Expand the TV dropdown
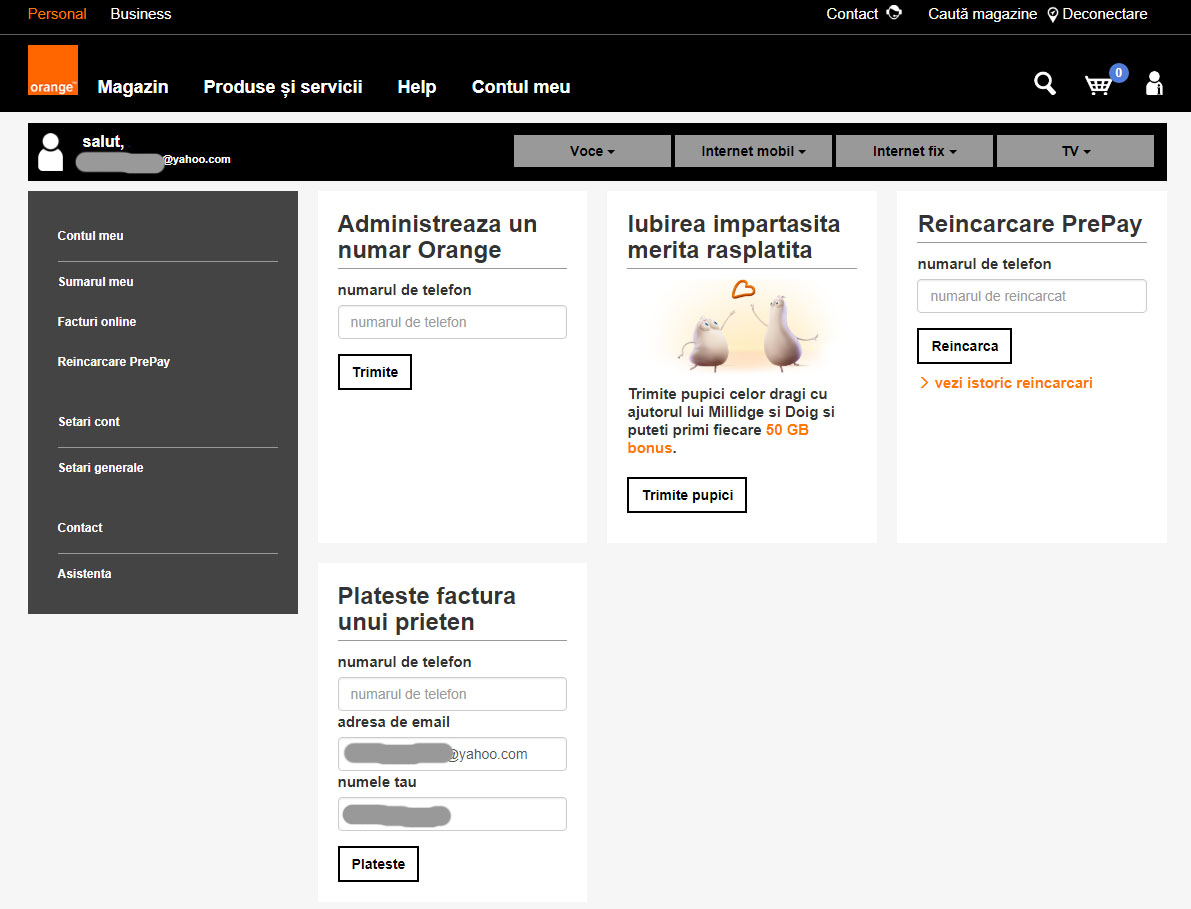 tap(1076, 151)
